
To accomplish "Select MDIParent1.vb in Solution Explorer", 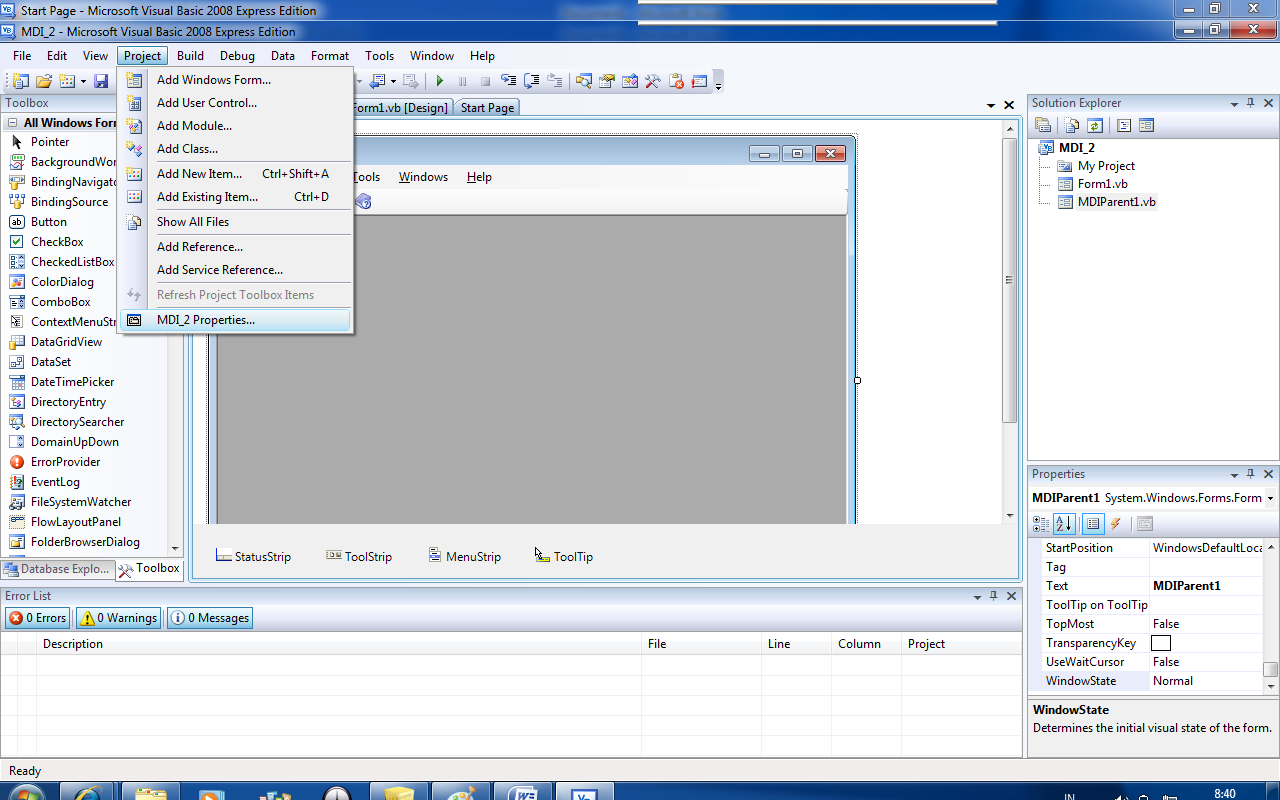I will (x=1116, y=202).
